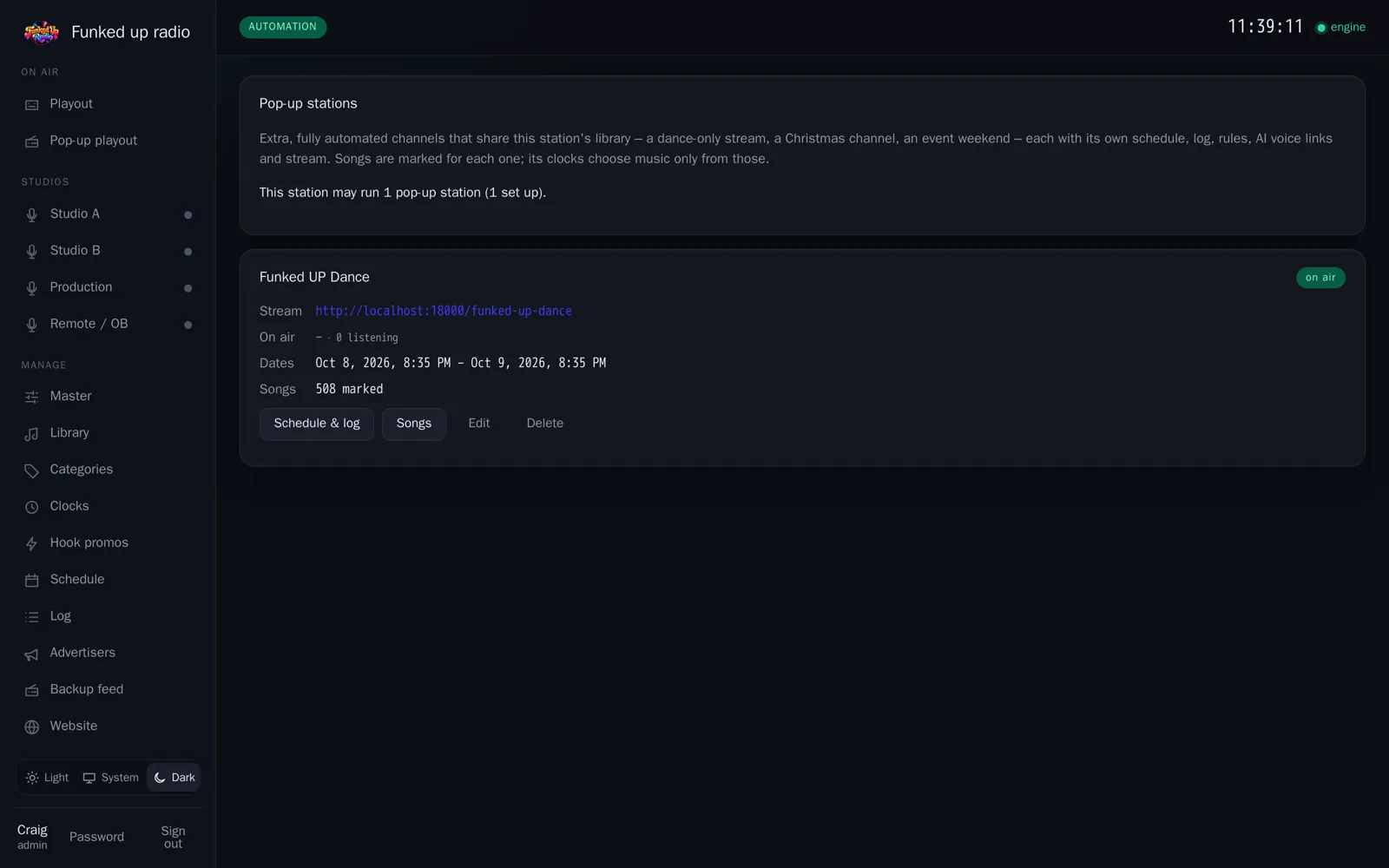
Task: Click the Schedule & log button
Action: pyautogui.click(x=317, y=424)
